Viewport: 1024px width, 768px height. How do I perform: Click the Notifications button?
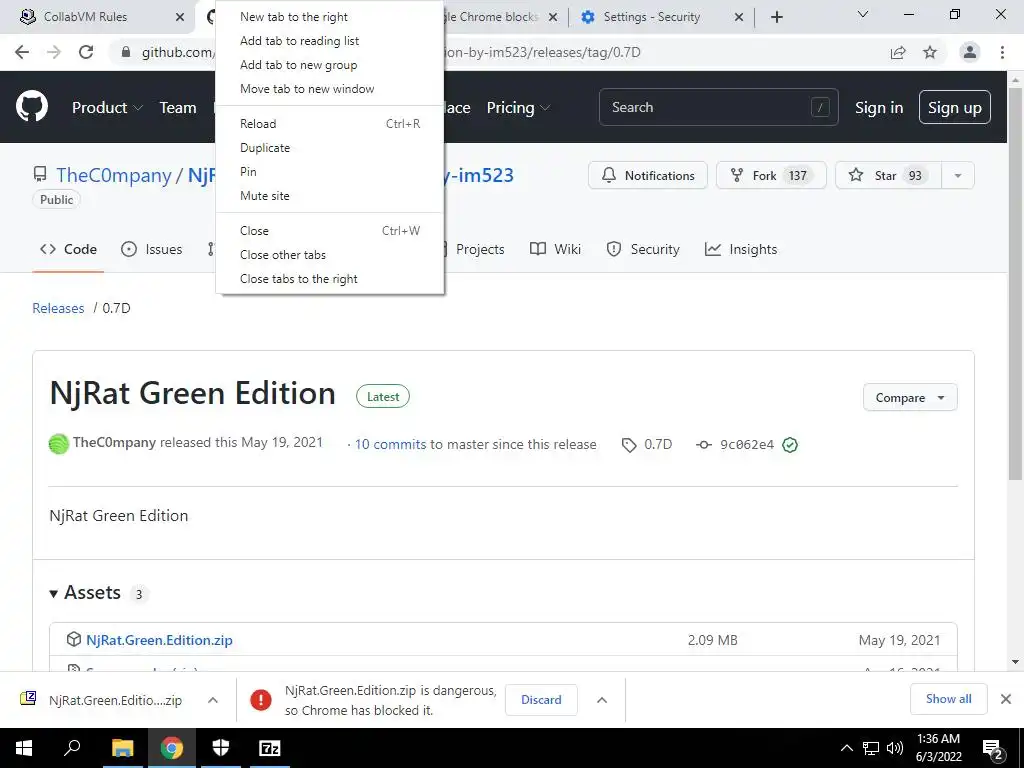(x=648, y=176)
